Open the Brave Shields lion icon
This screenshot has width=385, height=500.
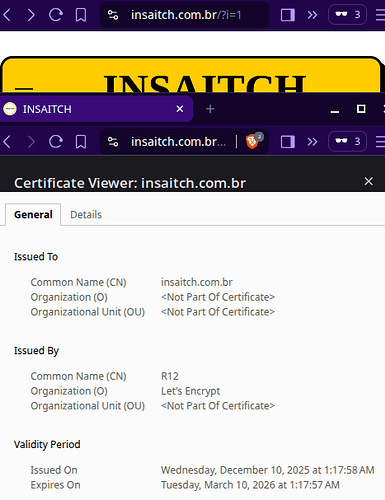[x=254, y=141]
